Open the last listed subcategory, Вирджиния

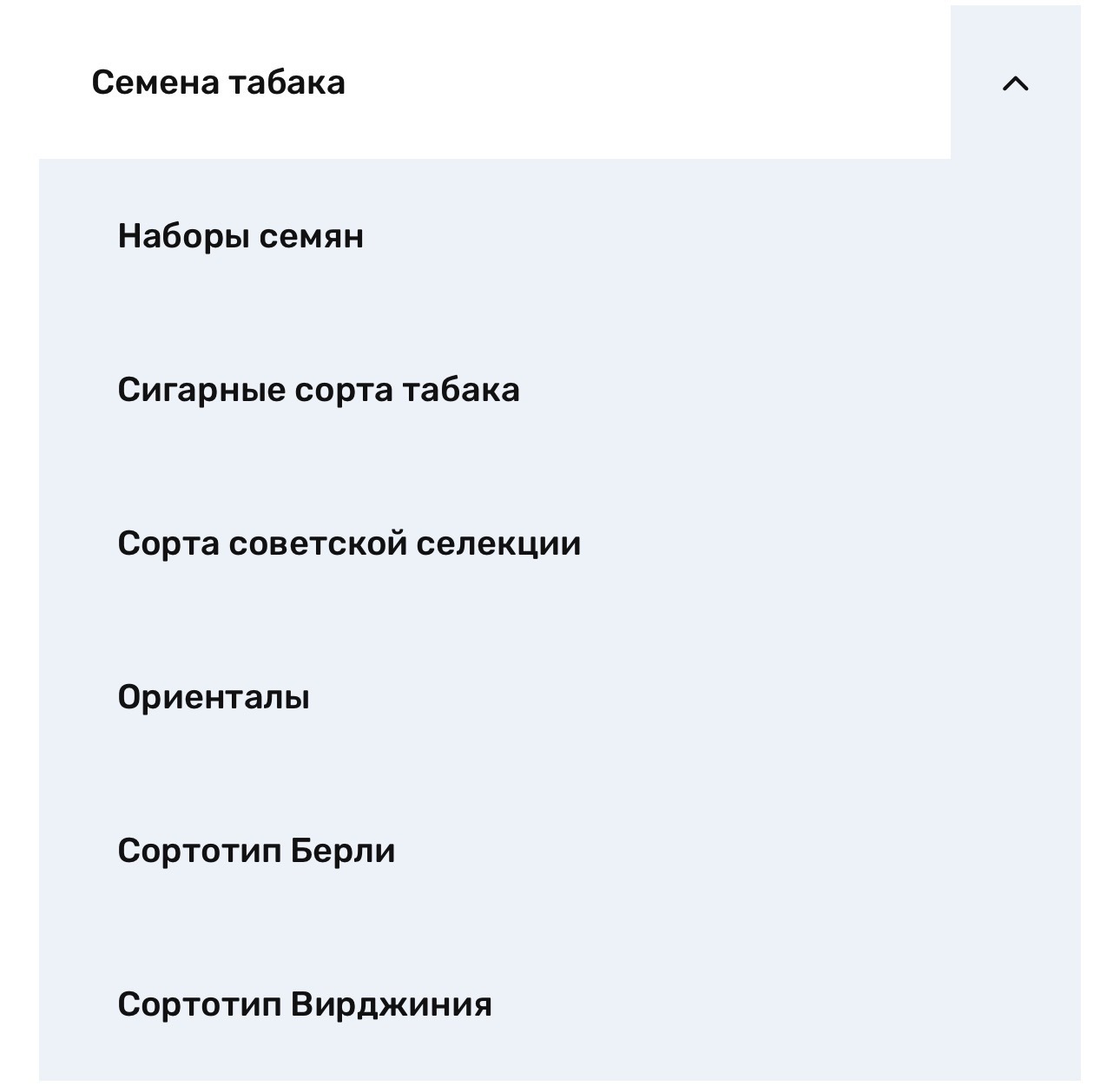(304, 1004)
